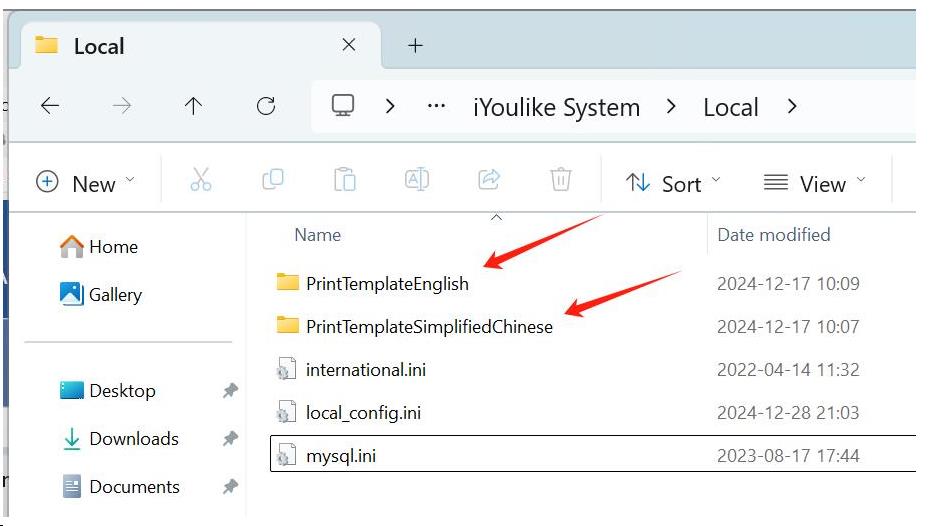
Task: Select the PrintTemplateEnglish folder
Action: tap(386, 284)
